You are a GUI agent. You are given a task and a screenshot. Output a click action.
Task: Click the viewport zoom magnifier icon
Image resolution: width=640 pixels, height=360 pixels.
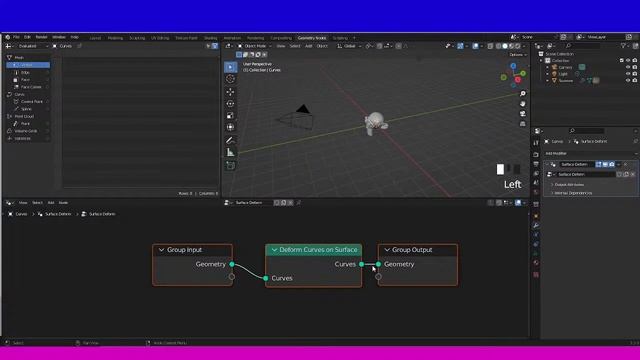pos(522,94)
